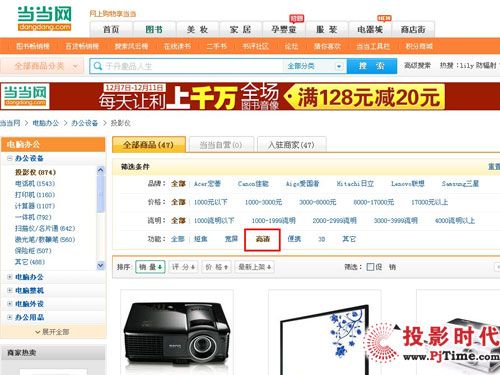Click the search input field

(193, 66)
